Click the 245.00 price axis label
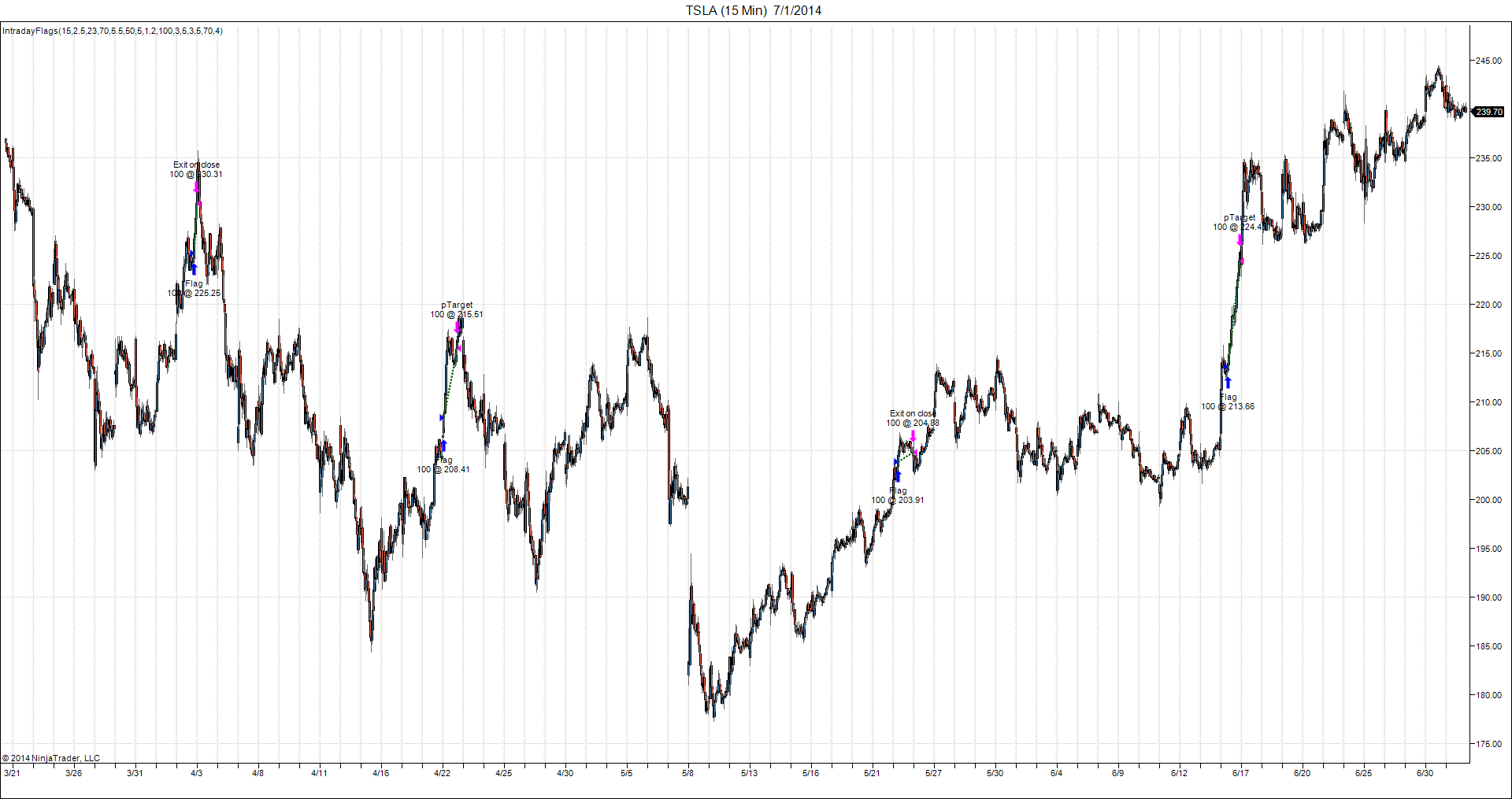Screen dimensions: 1512x799 coord(1488,61)
